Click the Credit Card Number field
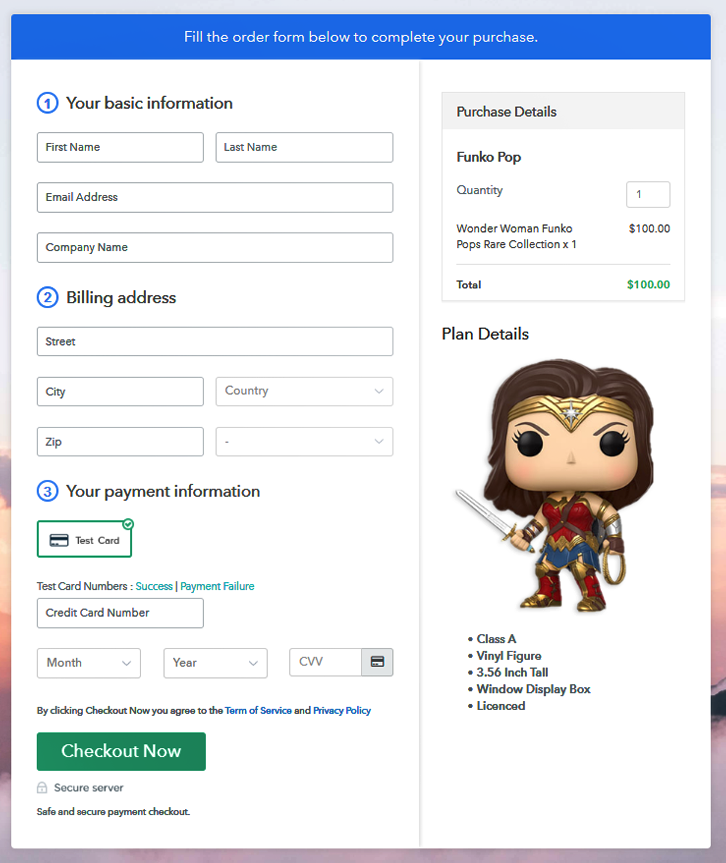Viewport: 726px width, 863px height. click(120, 613)
